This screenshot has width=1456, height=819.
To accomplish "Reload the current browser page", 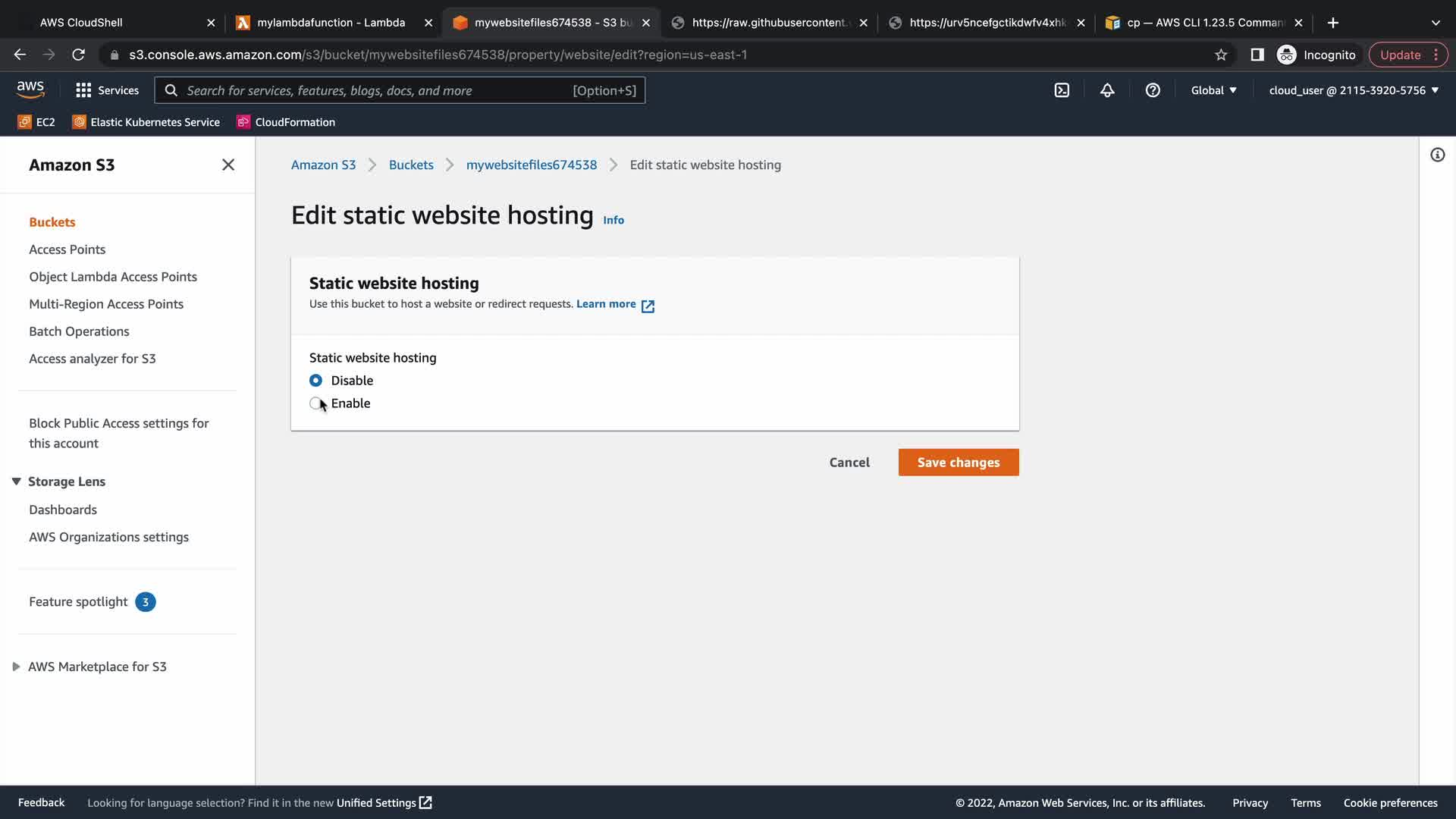I will click(78, 55).
